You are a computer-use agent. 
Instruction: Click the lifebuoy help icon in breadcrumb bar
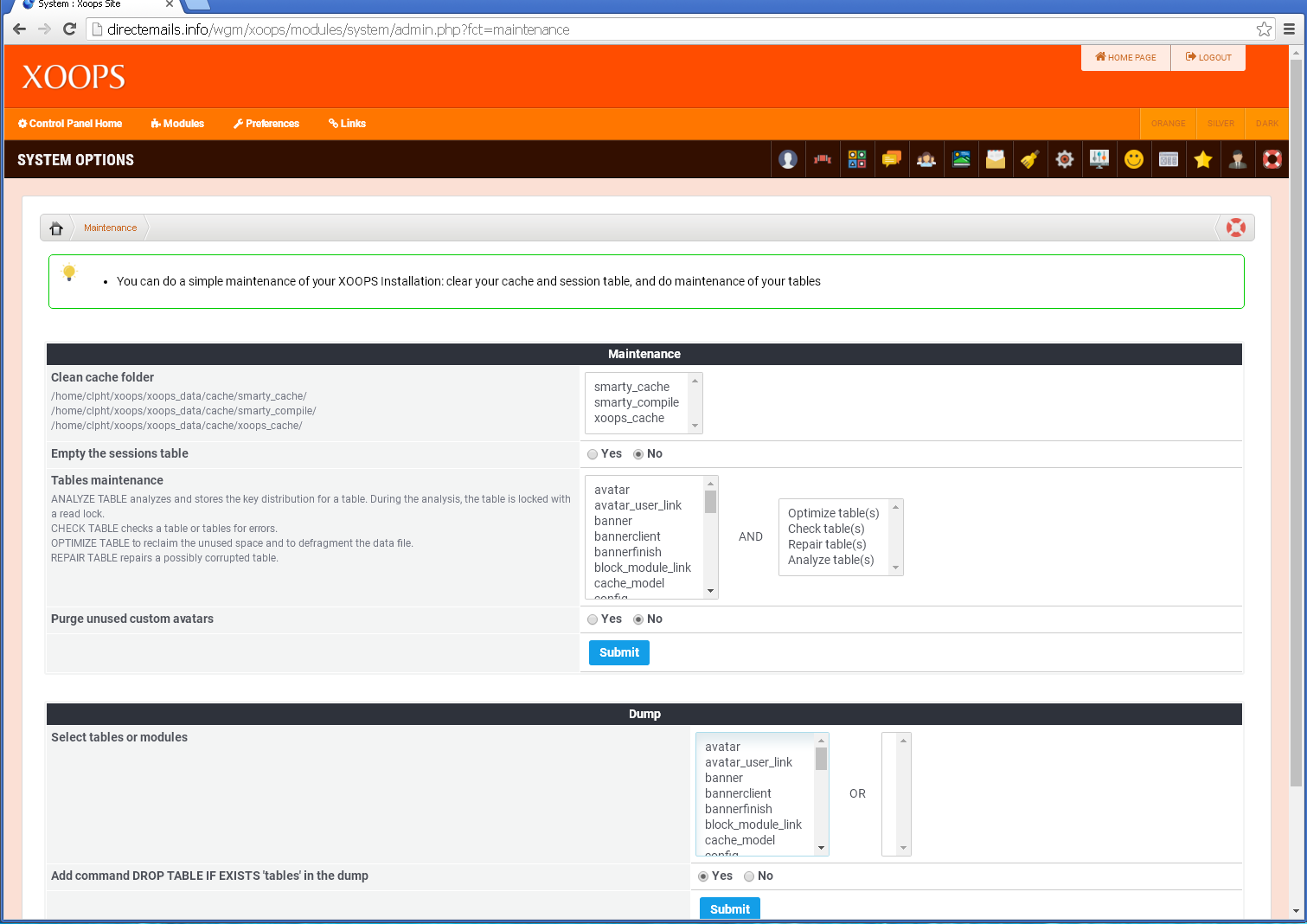click(x=1236, y=228)
